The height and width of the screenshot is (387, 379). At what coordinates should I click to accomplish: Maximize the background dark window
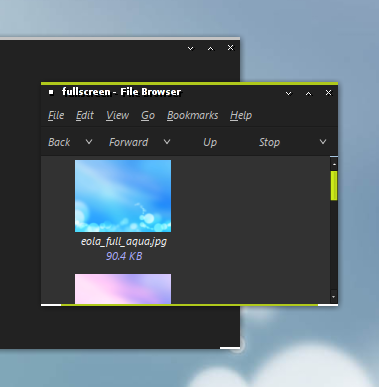[x=210, y=49]
